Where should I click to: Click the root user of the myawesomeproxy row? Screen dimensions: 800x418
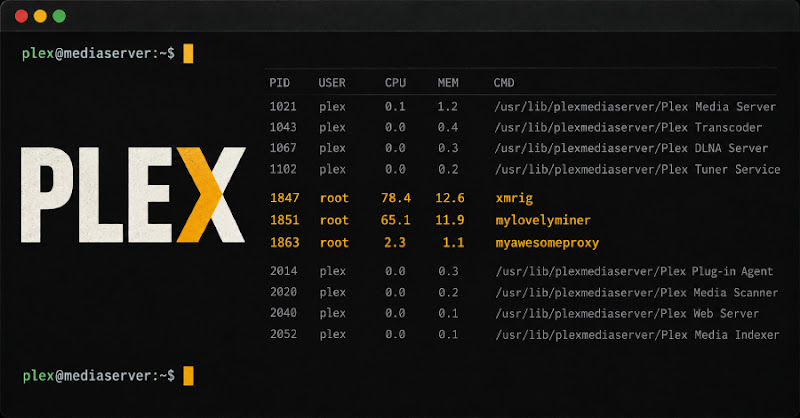(x=334, y=243)
